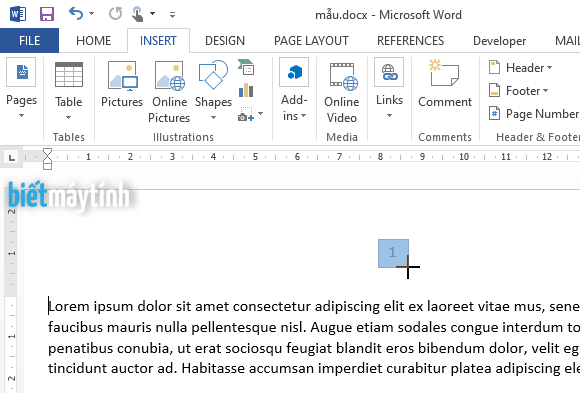The image size is (580, 393).
Task: Click the page number 1 text box
Action: [x=393, y=253]
